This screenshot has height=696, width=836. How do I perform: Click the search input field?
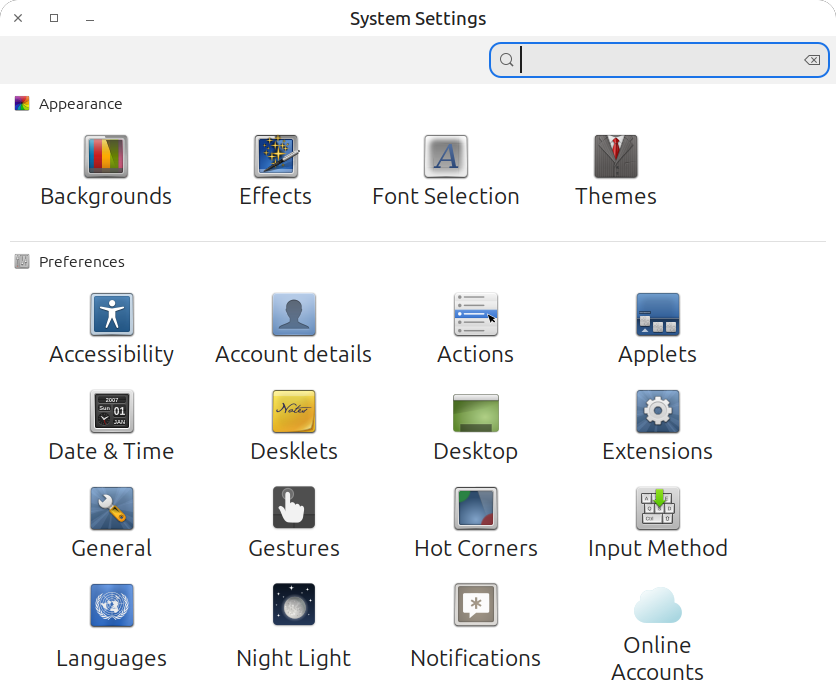tap(660, 60)
